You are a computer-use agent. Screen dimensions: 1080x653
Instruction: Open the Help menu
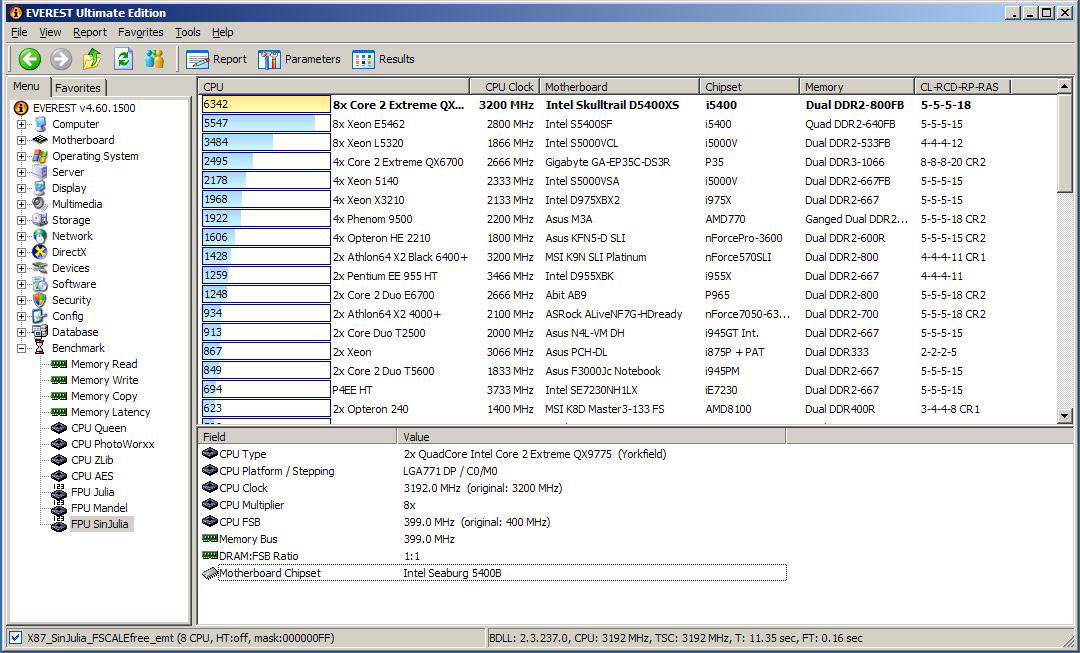point(222,32)
